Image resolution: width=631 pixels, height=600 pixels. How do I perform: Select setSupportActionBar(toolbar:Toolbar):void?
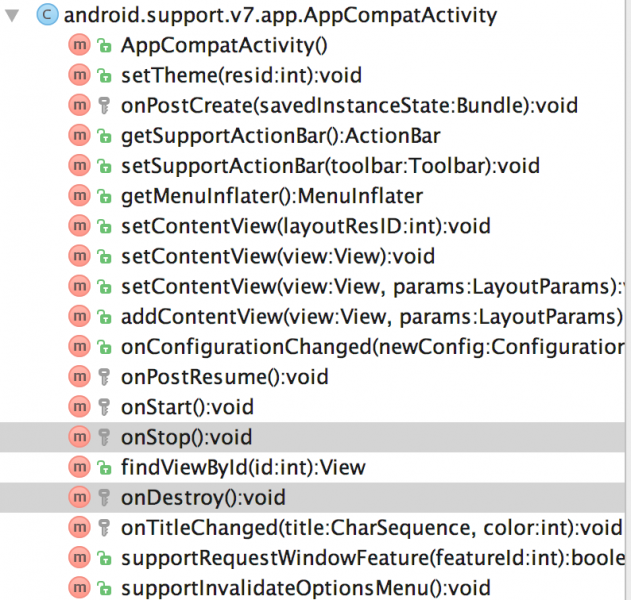tap(330, 166)
